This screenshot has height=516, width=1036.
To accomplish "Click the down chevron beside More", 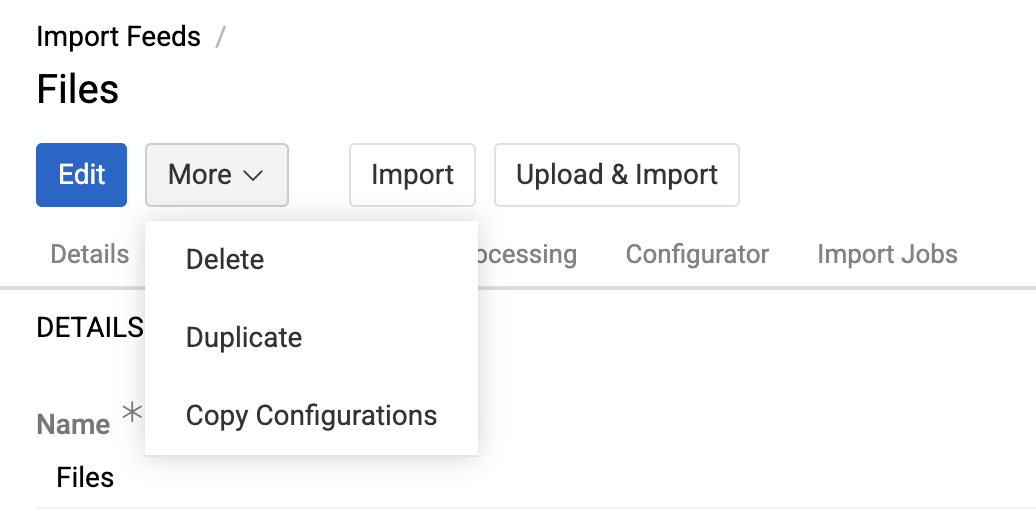I will coord(253,176).
